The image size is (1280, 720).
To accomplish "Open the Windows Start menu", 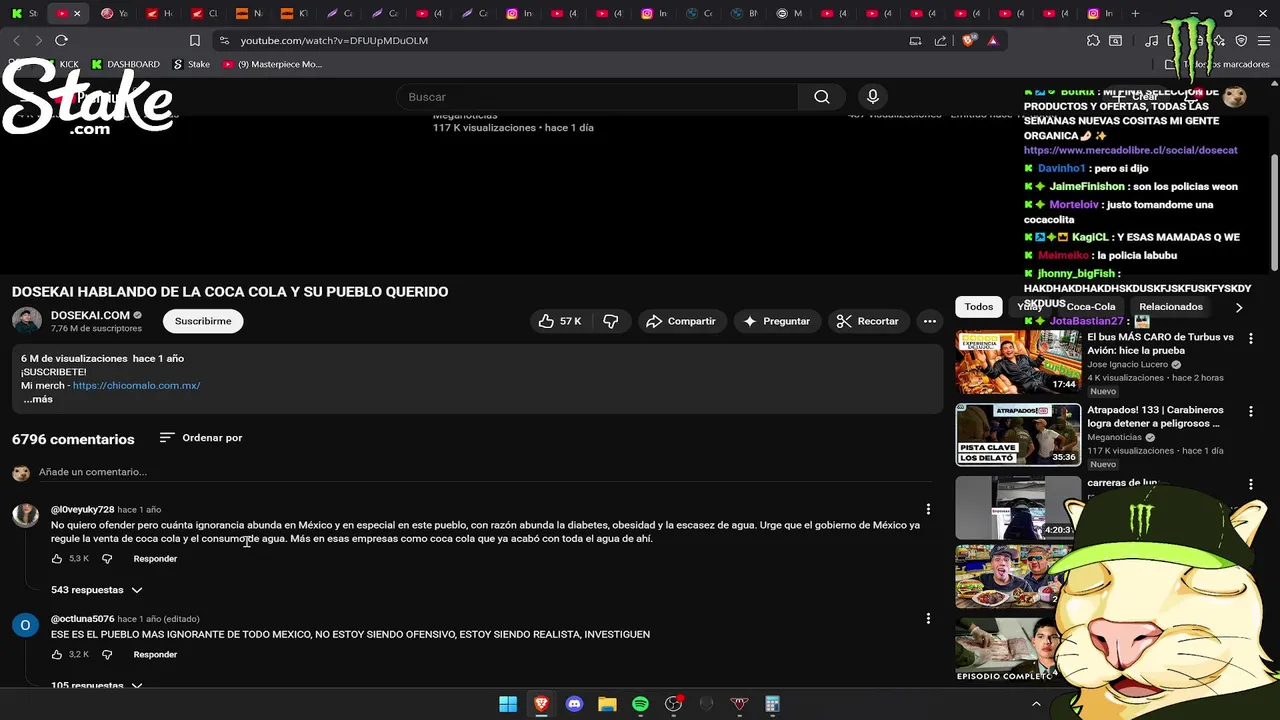I will coord(508,704).
